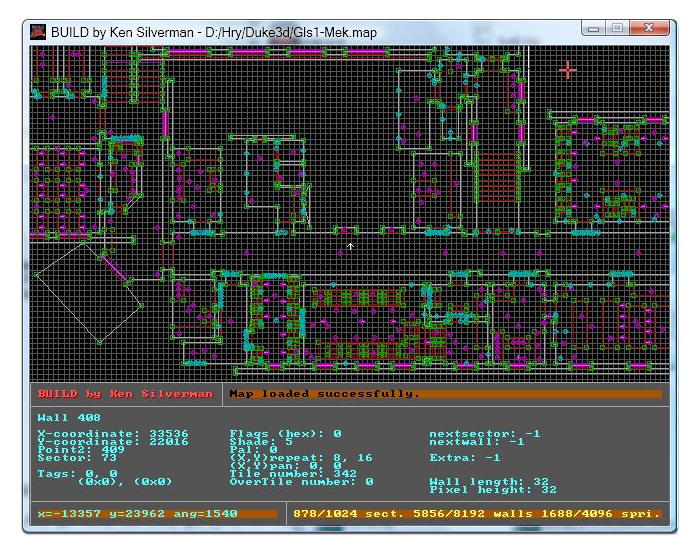Click the white player start arrow

350,246
